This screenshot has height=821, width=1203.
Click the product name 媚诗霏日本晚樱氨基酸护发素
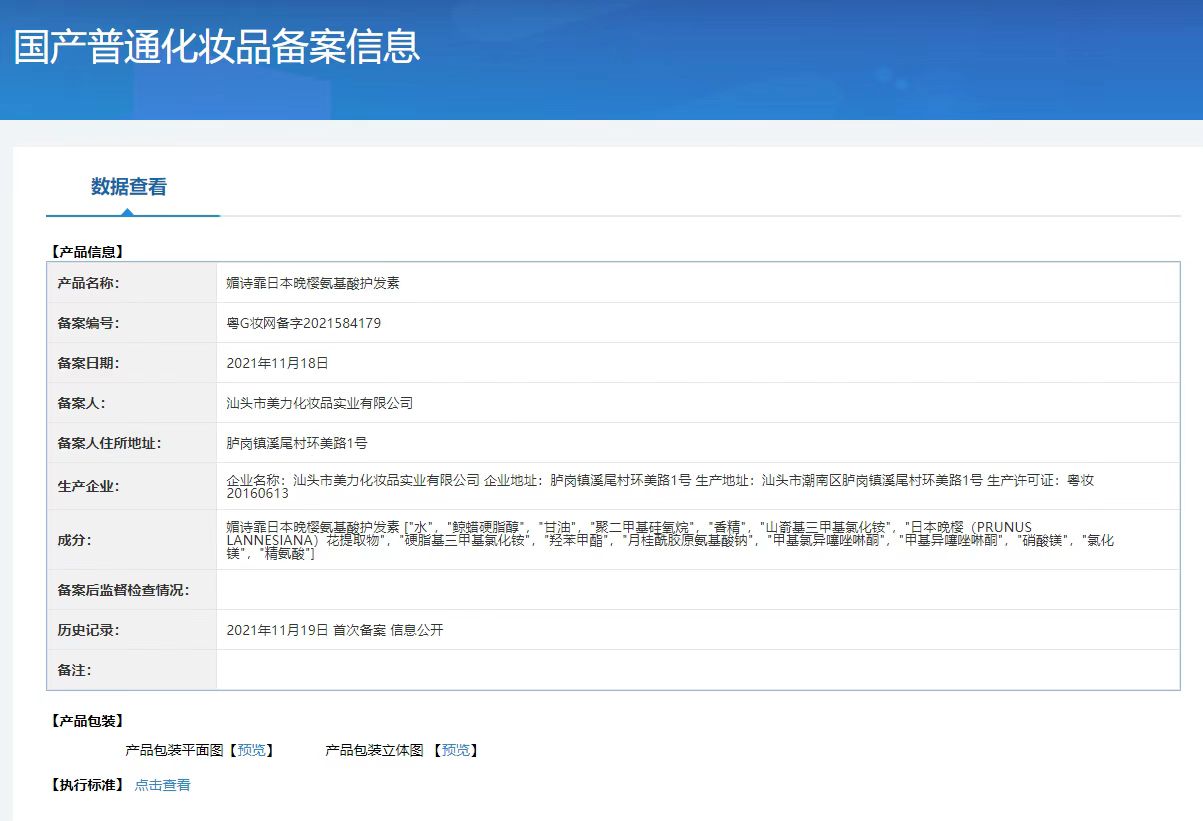[x=313, y=283]
